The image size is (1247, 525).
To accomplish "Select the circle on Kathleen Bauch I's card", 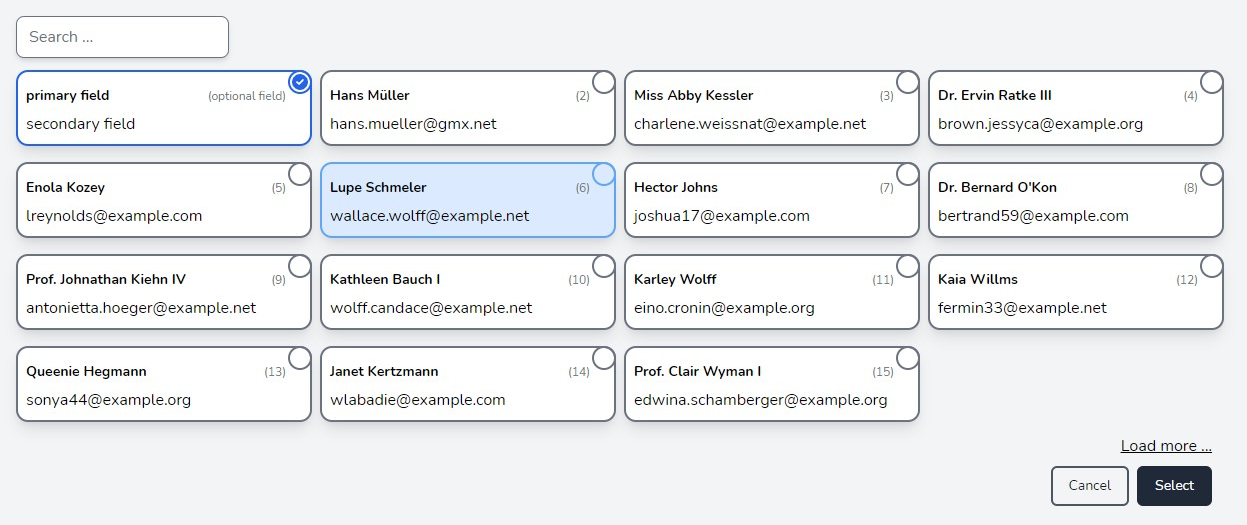I will [603, 266].
